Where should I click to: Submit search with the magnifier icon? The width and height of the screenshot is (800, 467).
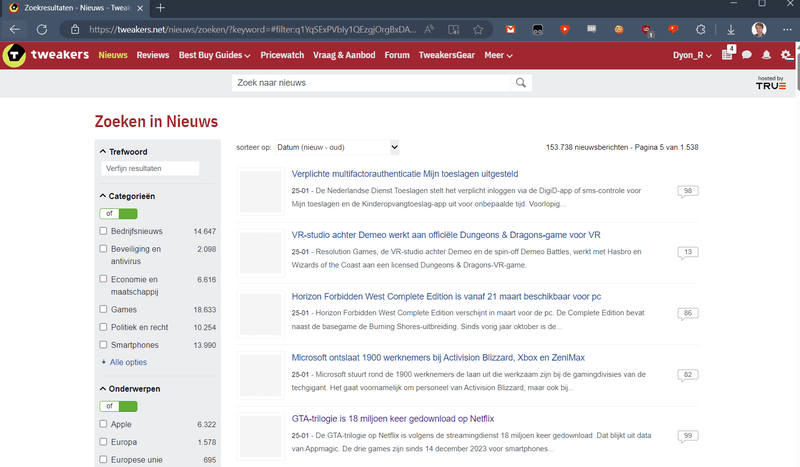coord(520,83)
